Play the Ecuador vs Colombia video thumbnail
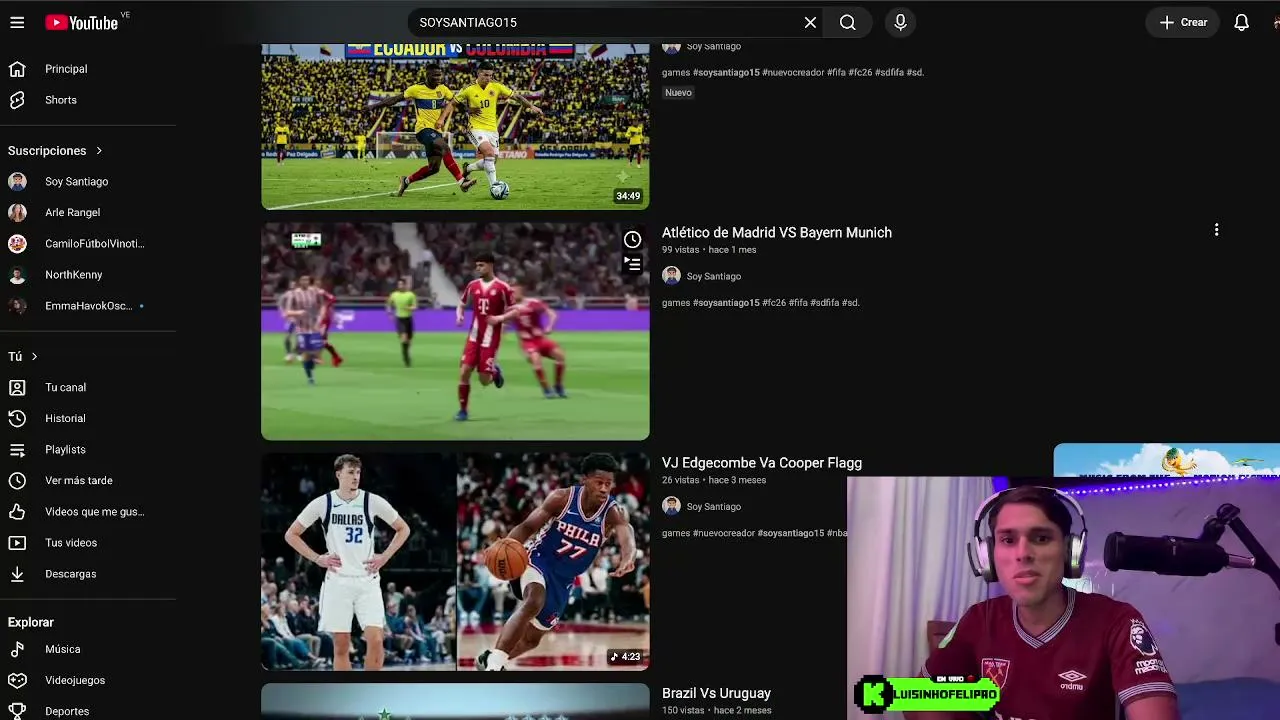1280x720 pixels. pyautogui.click(x=455, y=127)
